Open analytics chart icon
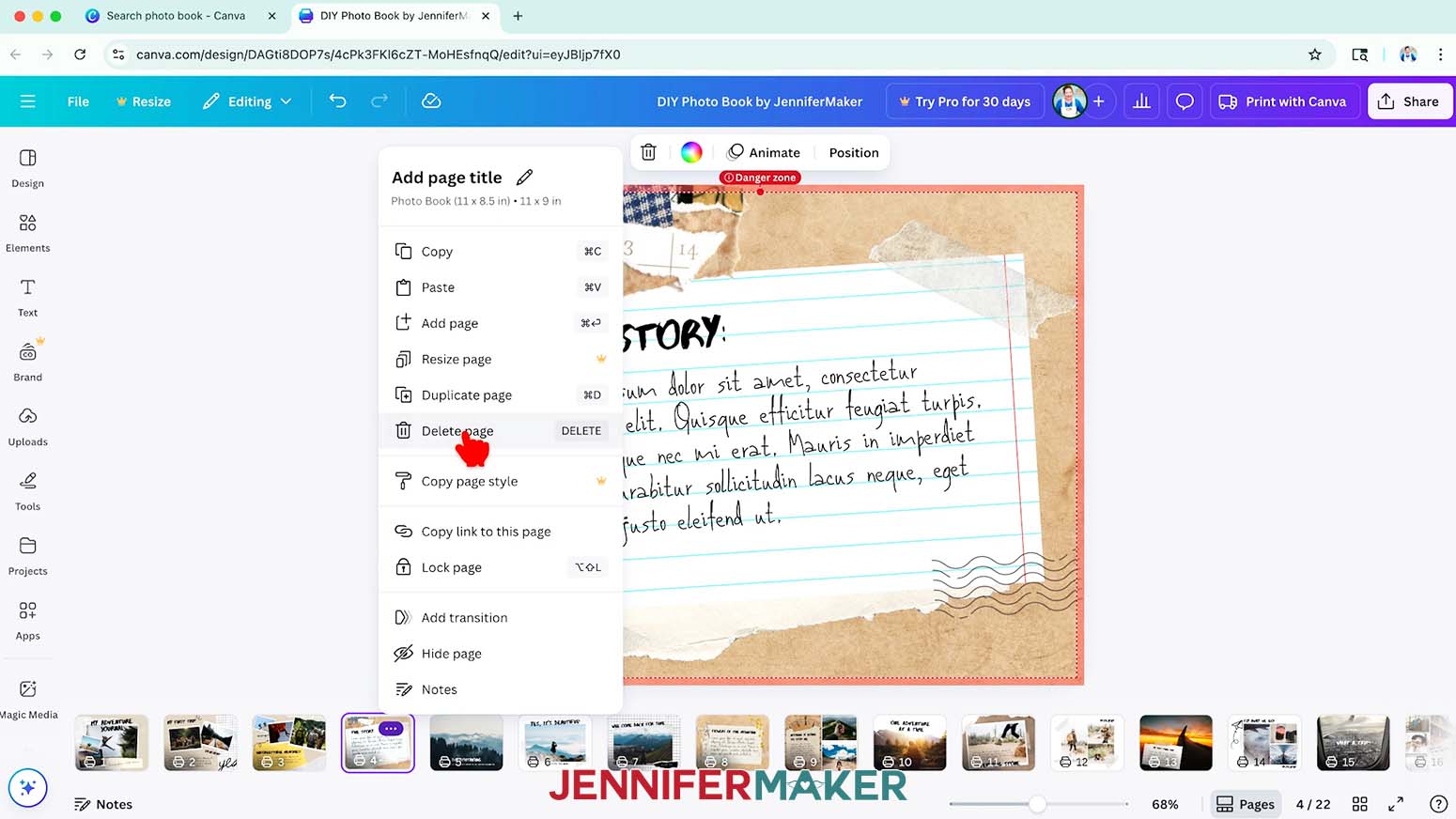 tap(1141, 101)
